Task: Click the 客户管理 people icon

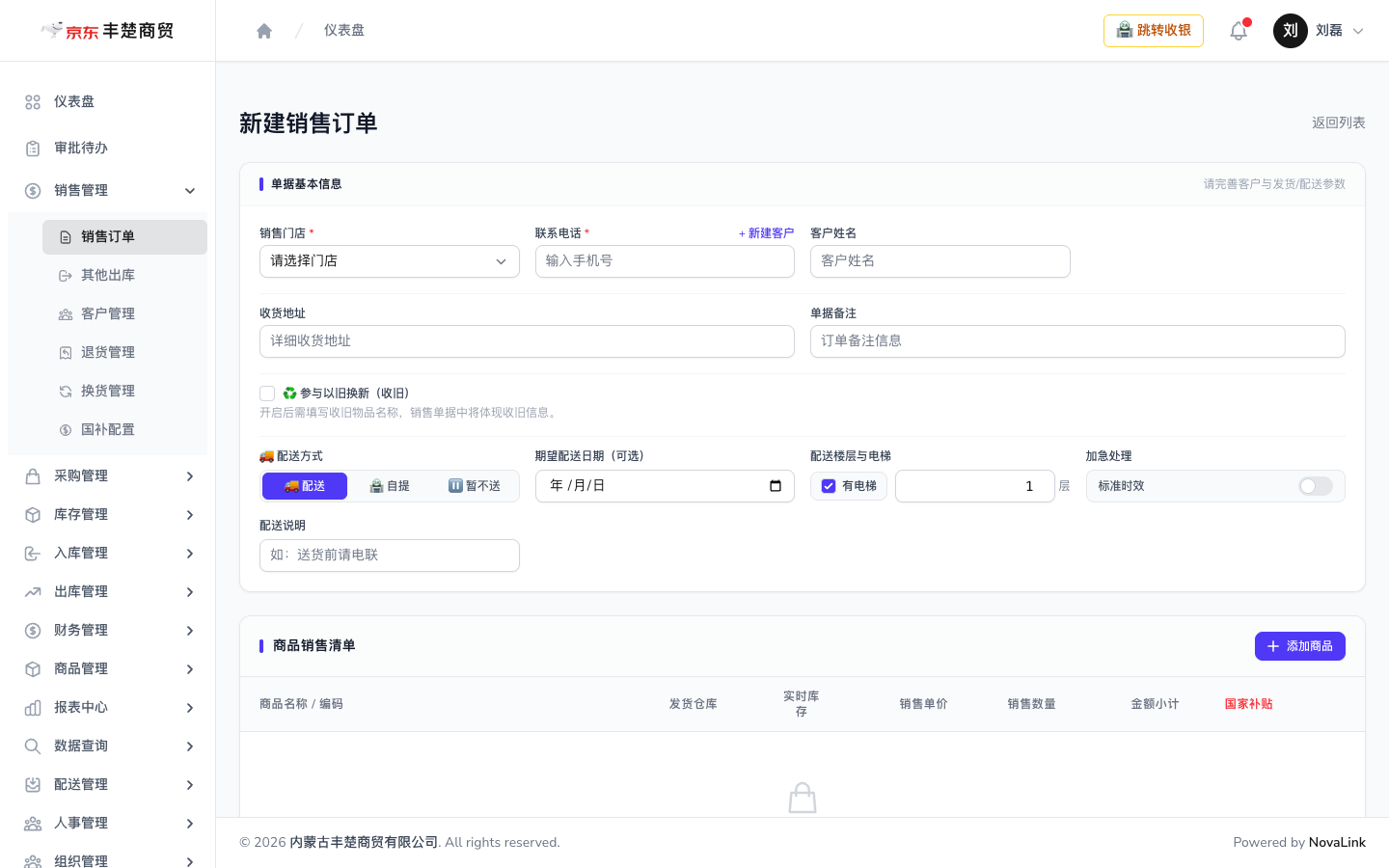Action: click(x=66, y=314)
